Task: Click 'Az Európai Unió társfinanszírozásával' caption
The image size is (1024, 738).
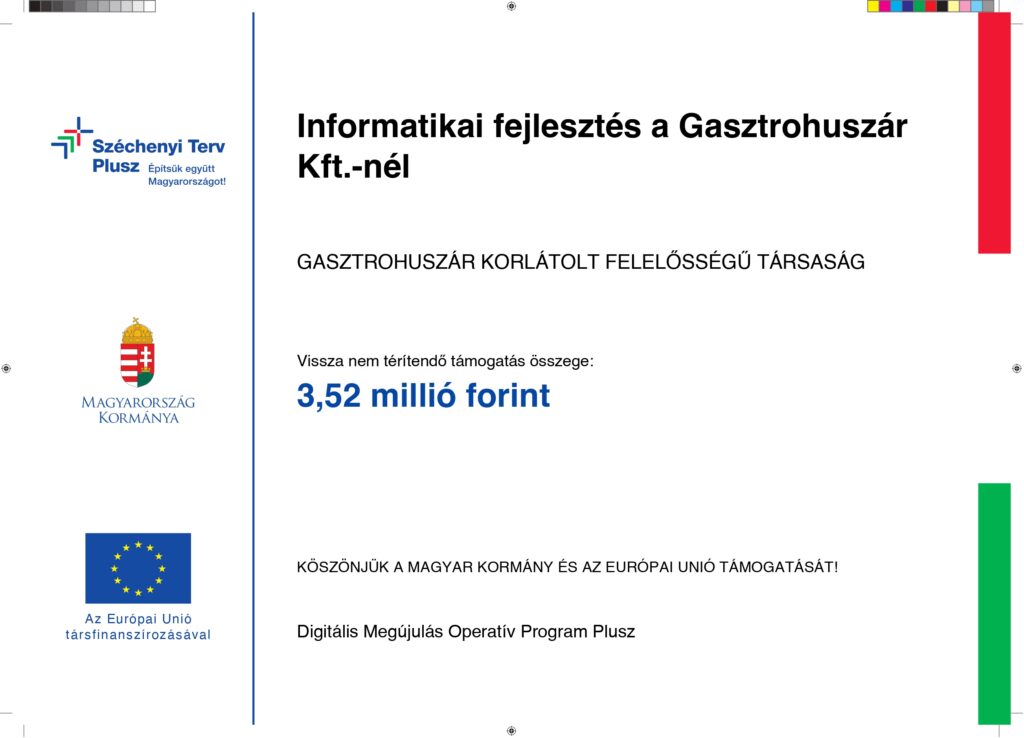Action: point(138,627)
